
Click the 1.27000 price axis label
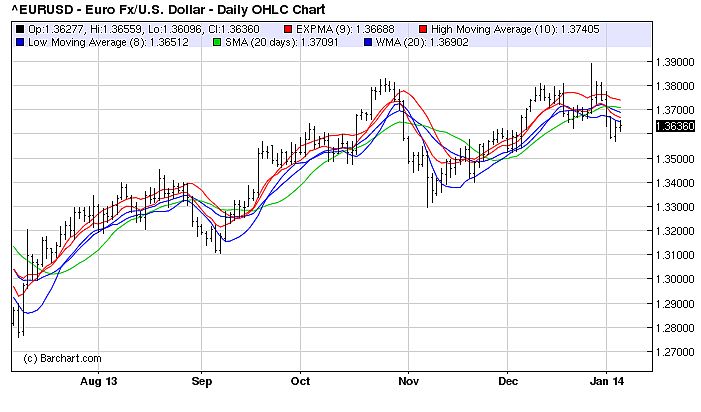pos(673,352)
